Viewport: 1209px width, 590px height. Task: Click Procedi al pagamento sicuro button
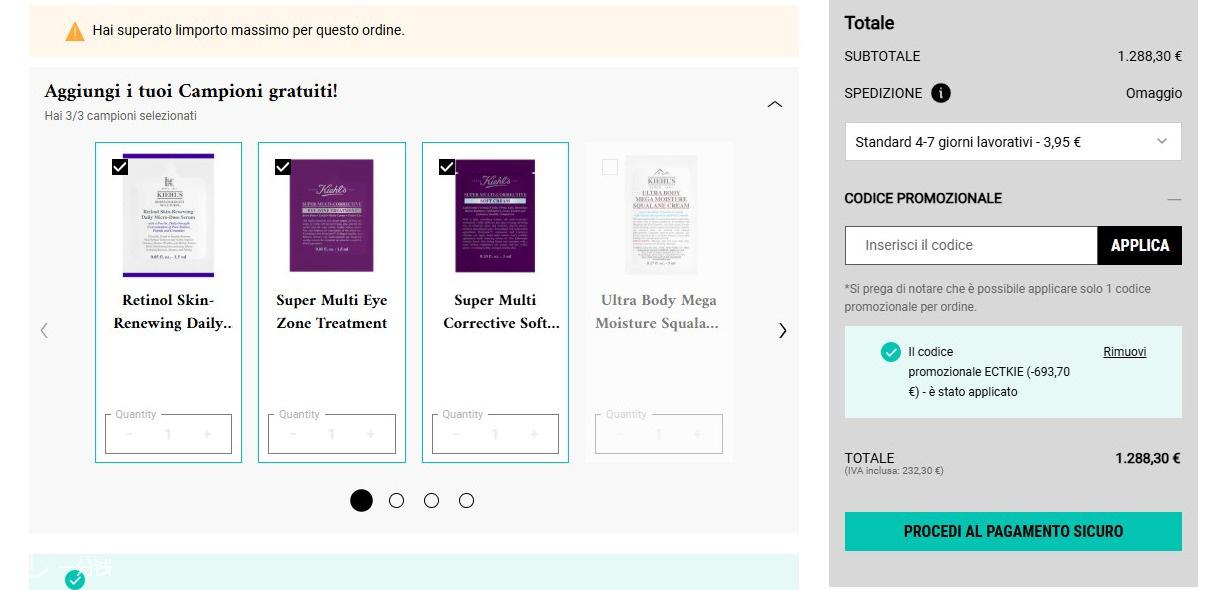coord(1013,531)
